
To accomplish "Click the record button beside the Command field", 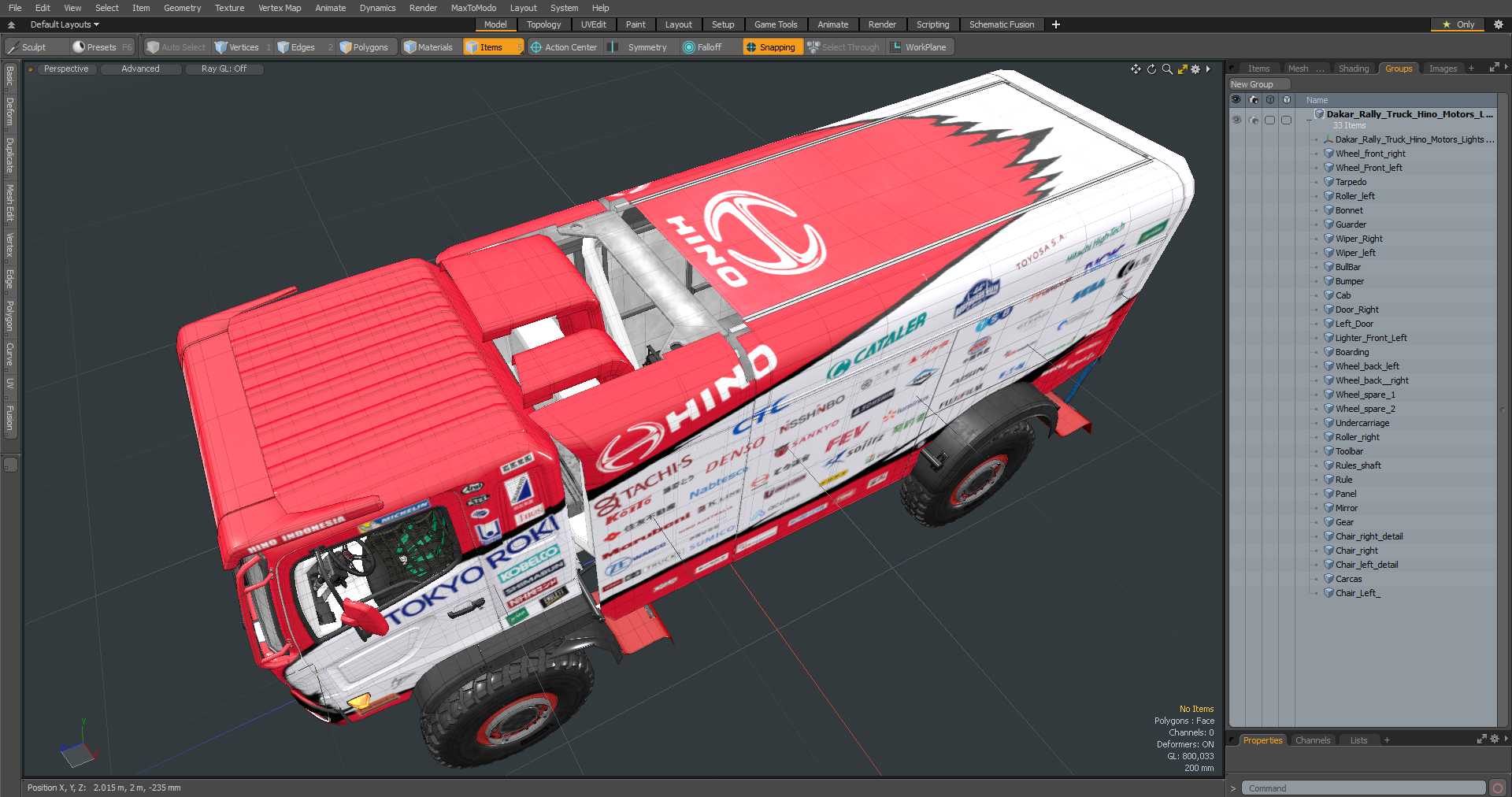I will [x=1498, y=788].
